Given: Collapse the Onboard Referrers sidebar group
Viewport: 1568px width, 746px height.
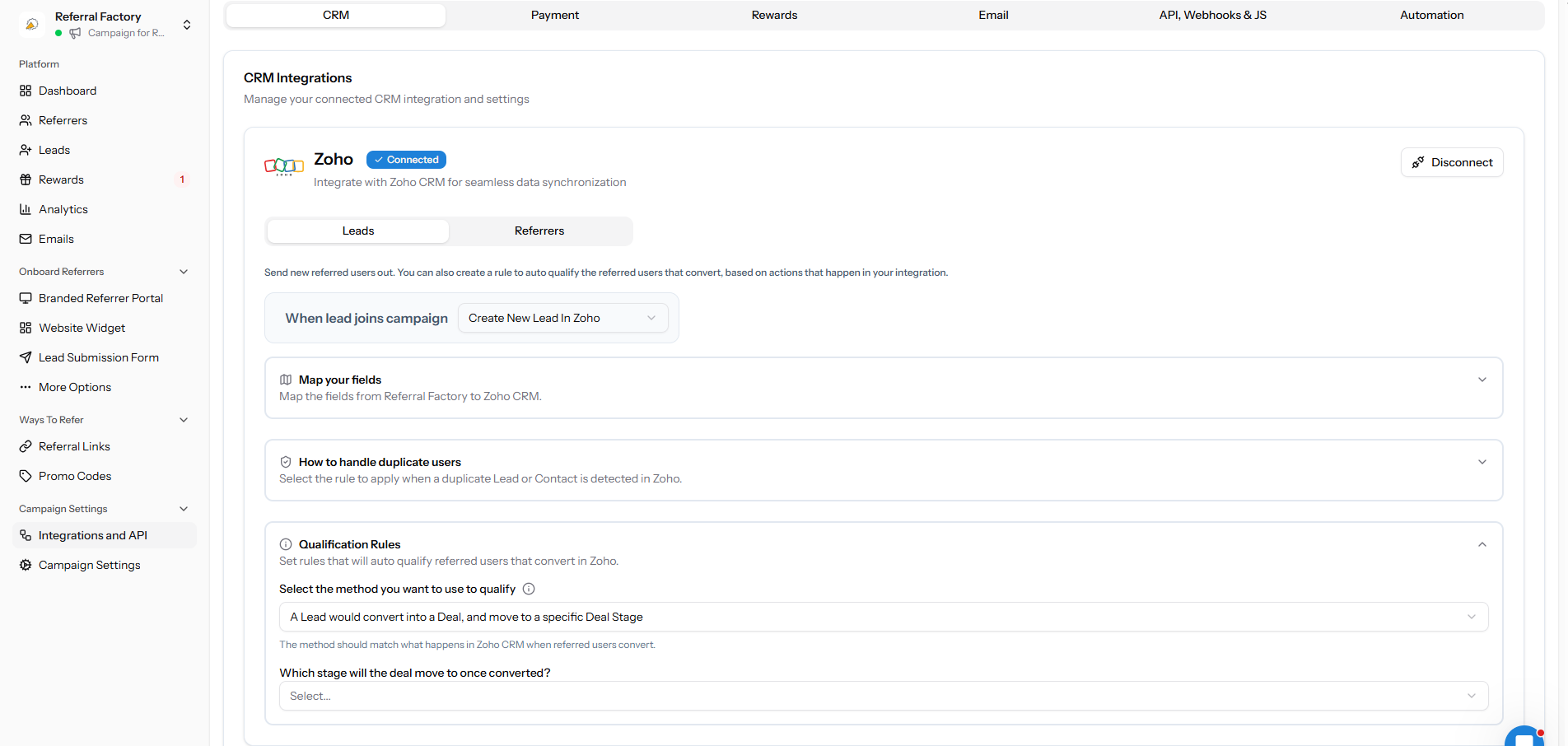Looking at the screenshot, I should point(184,272).
